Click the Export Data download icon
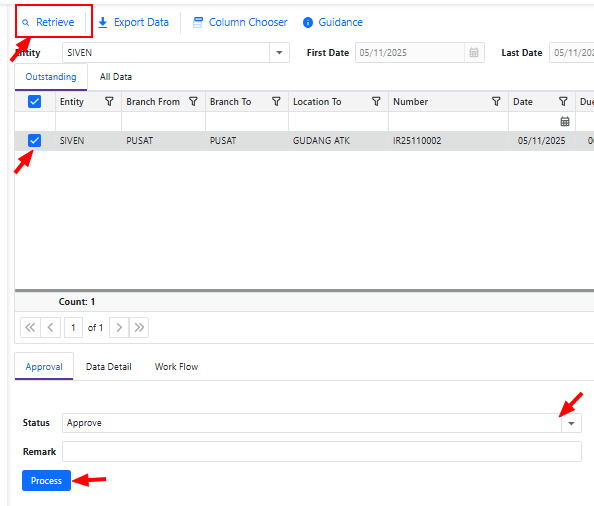 (x=103, y=22)
